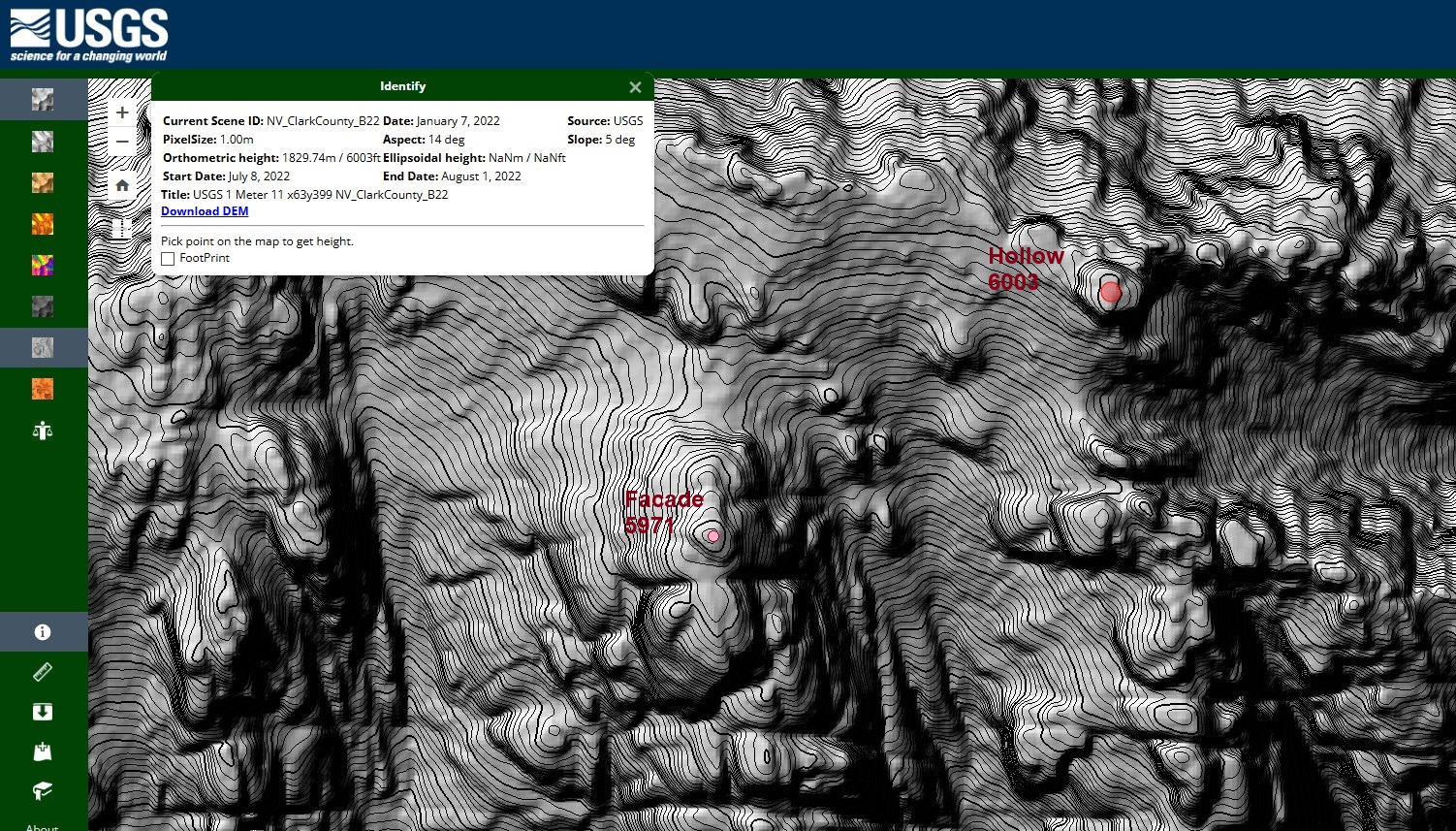Click the orthometric height '1829.74m / 6003ft'
The width and height of the screenshot is (1456, 831).
tap(332, 158)
